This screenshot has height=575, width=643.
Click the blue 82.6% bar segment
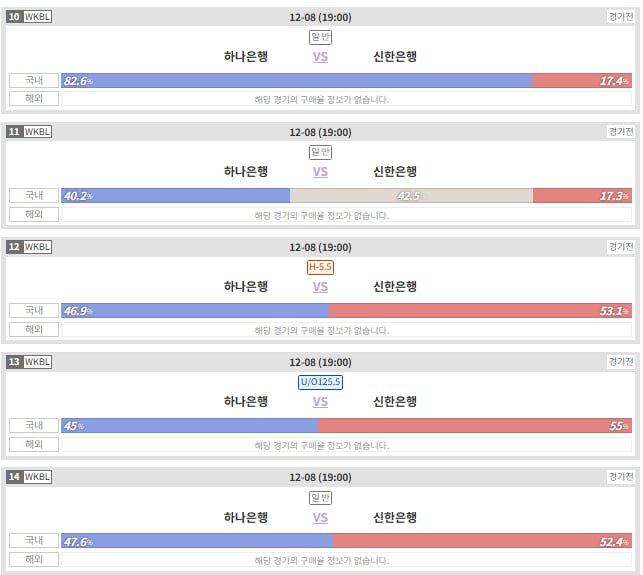coord(297,81)
